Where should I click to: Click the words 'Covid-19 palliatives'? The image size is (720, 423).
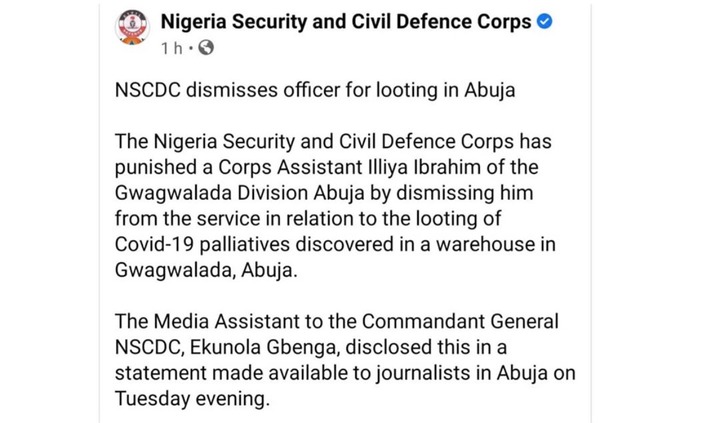(202, 245)
